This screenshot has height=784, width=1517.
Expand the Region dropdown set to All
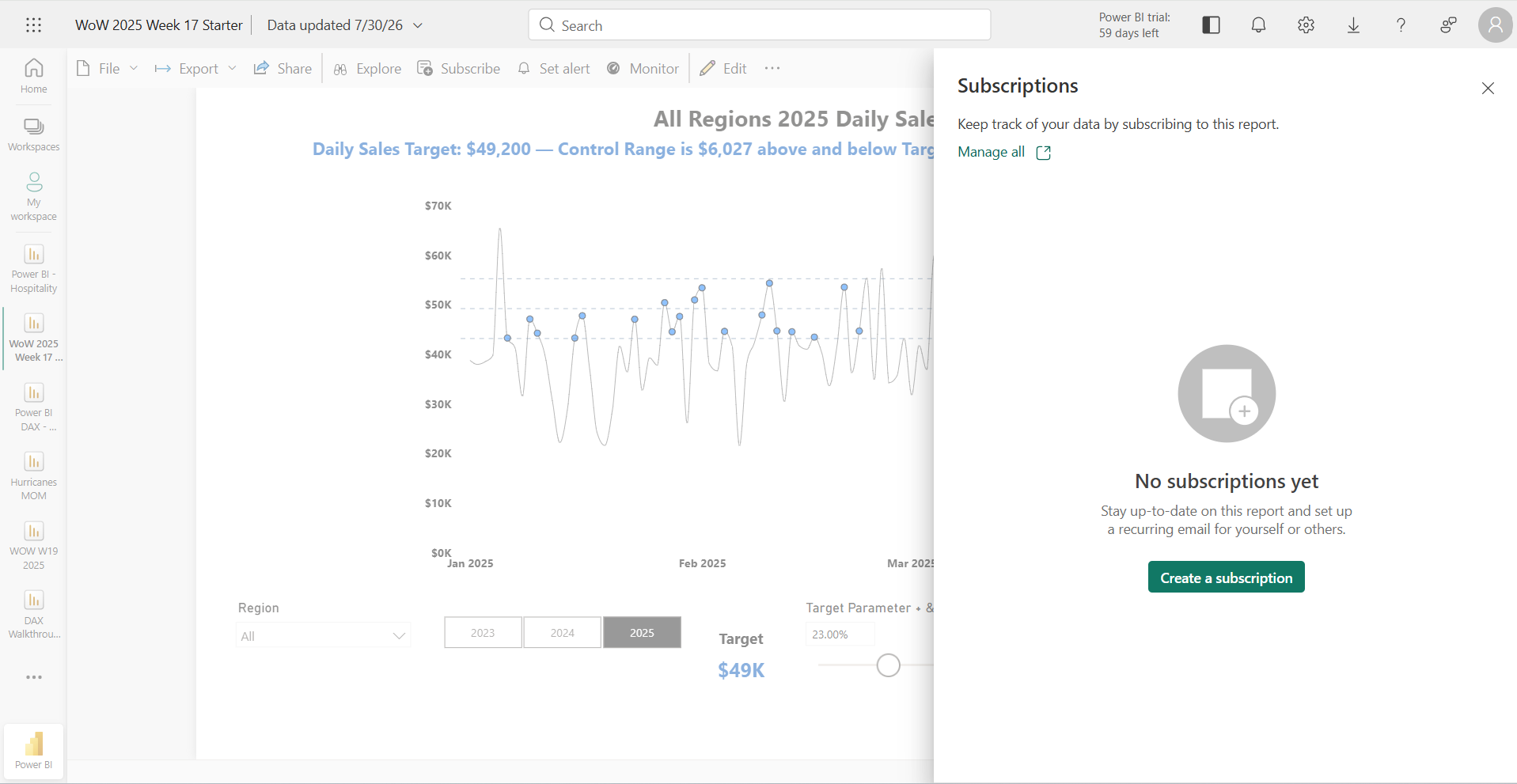[323, 635]
